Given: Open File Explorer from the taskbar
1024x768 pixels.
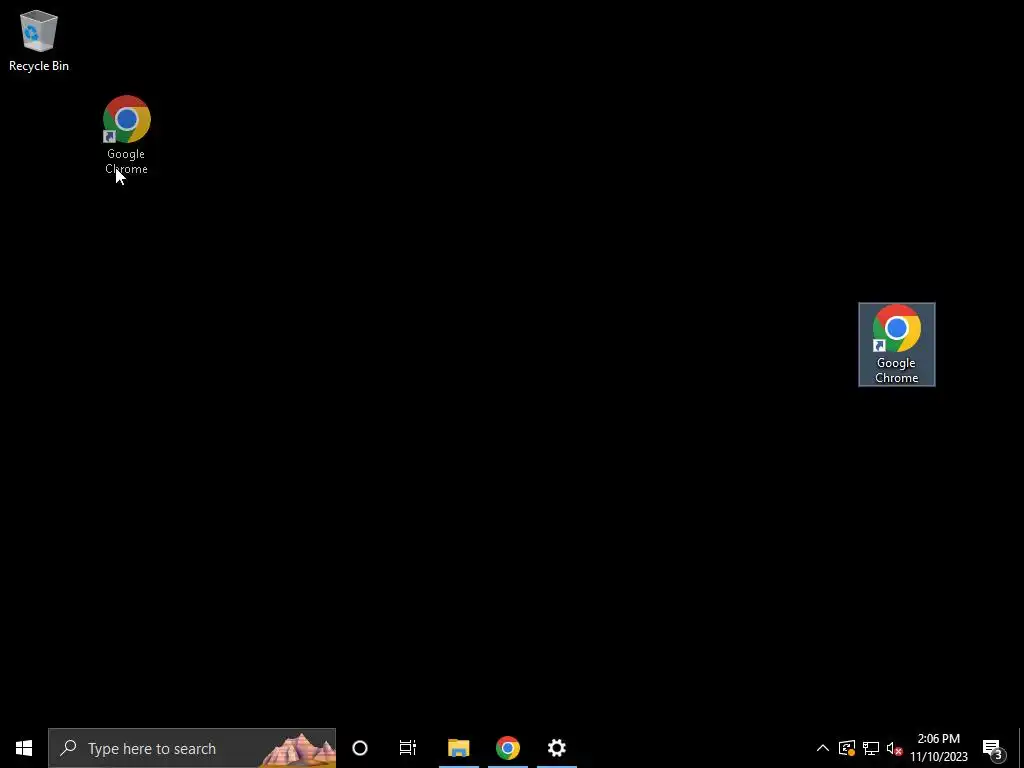Looking at the screenshot, I should (458, 748).
